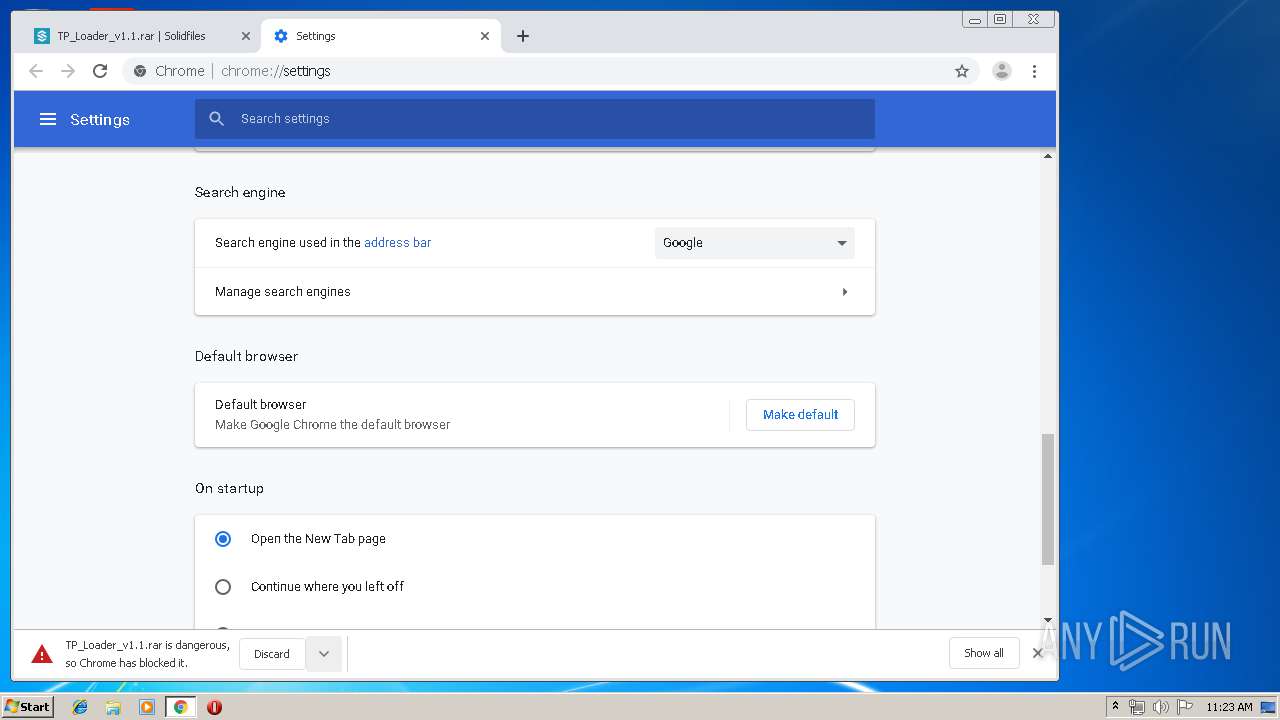Viewport: 1280px width, 720px height.
Task: Click the red stop-sign taskbar icon
Action: (x=214, y=707)
